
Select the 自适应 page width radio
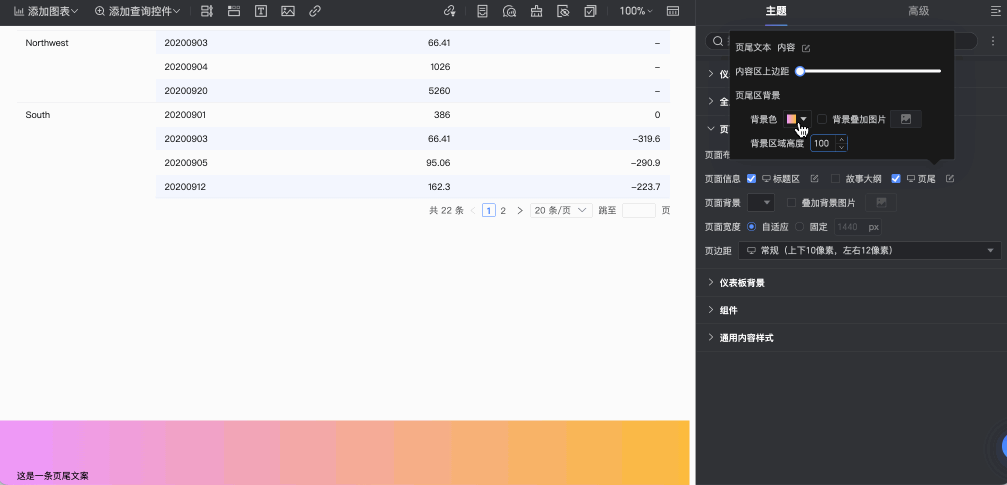[x=751, y=227]
